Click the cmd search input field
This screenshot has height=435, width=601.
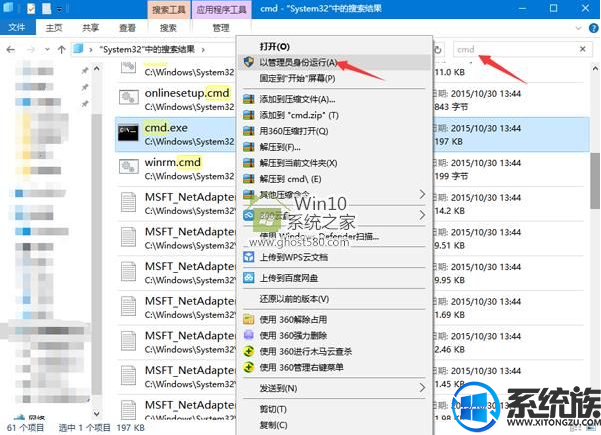point(516,49)
